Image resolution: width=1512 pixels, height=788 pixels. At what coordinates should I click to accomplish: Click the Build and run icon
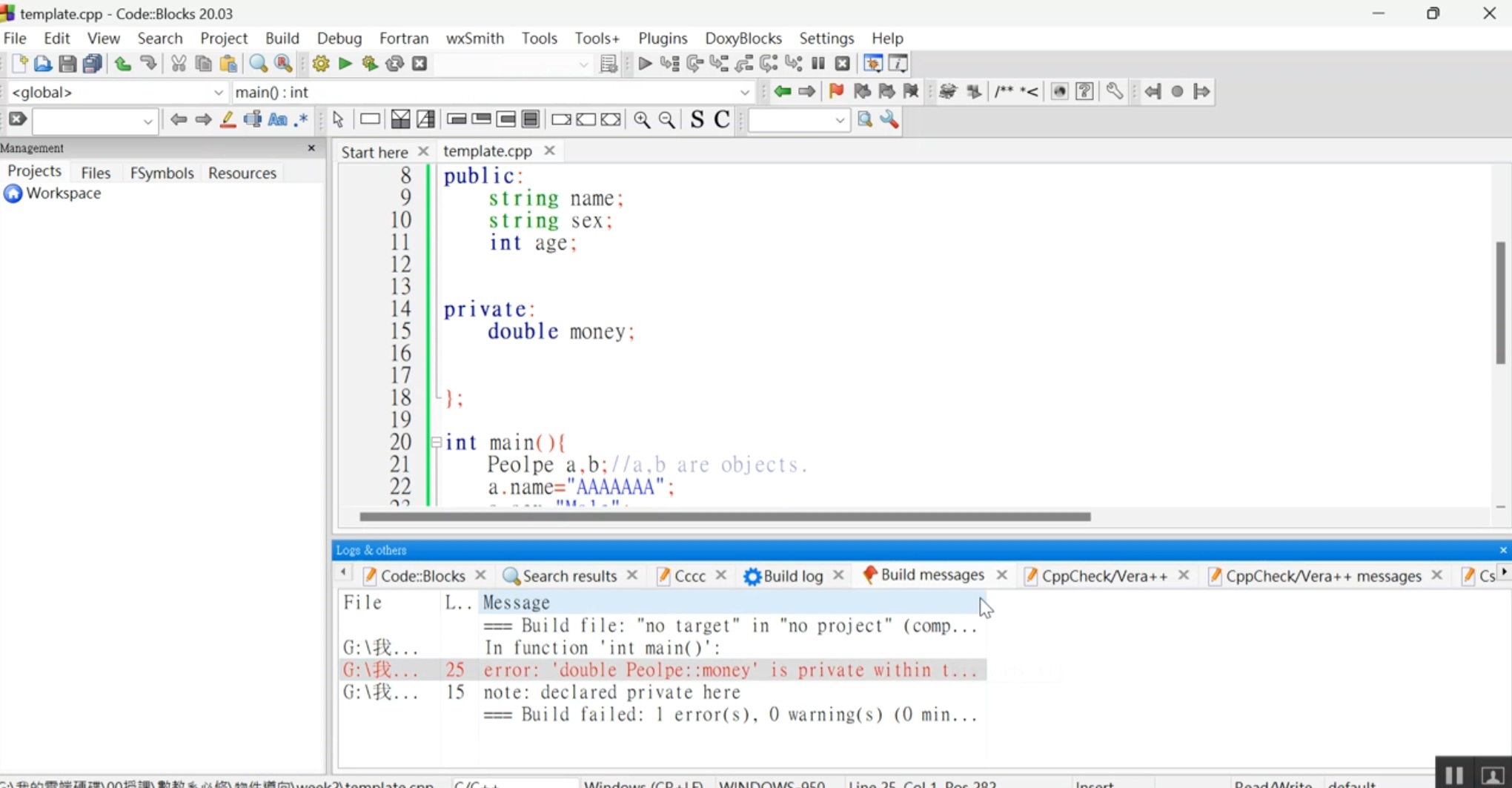pos(370,64)
